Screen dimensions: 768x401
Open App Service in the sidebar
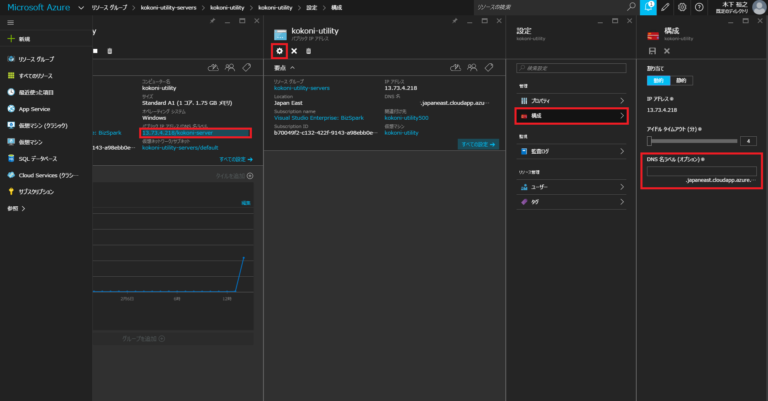[x=28, y=109]
